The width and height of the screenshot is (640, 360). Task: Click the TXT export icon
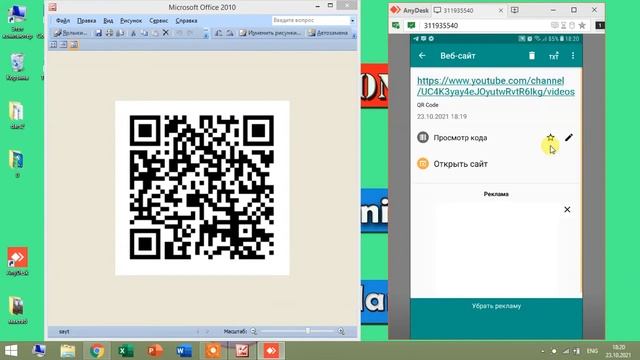pyautogui.click(x=553, y=56)
